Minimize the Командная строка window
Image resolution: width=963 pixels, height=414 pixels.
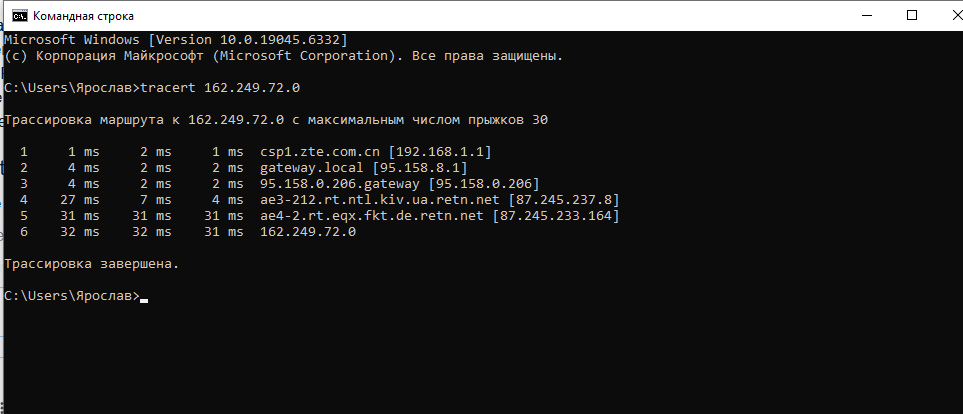pos(869,15)
